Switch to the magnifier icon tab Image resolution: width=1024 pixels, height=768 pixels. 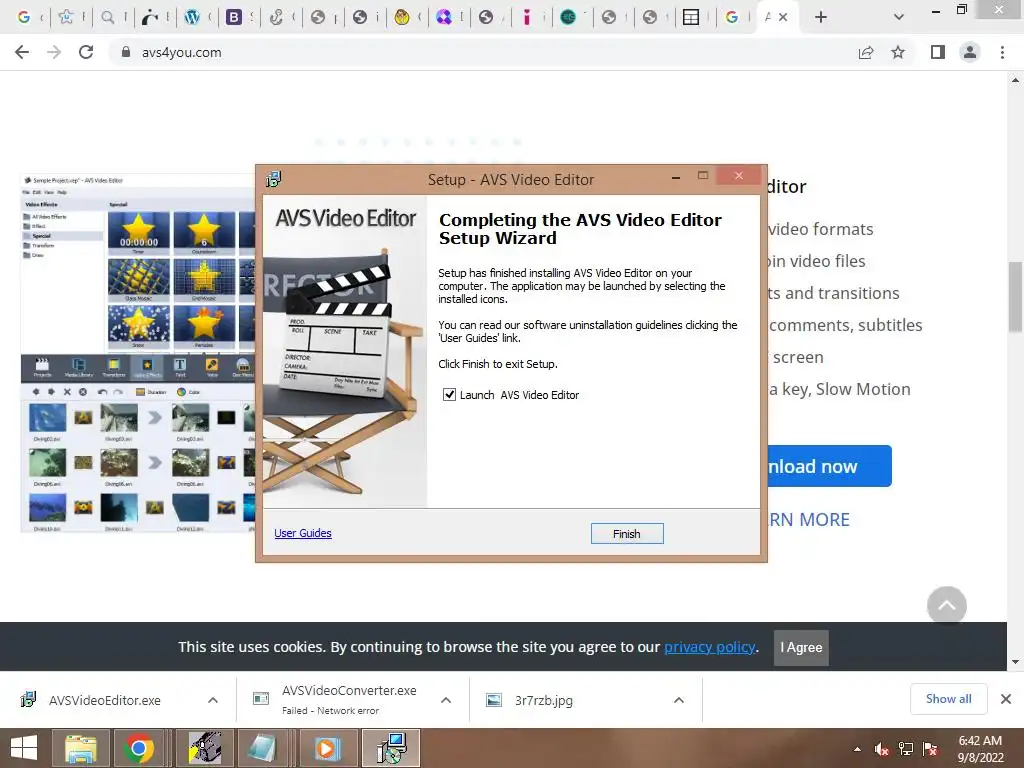[x=108, y=18]
